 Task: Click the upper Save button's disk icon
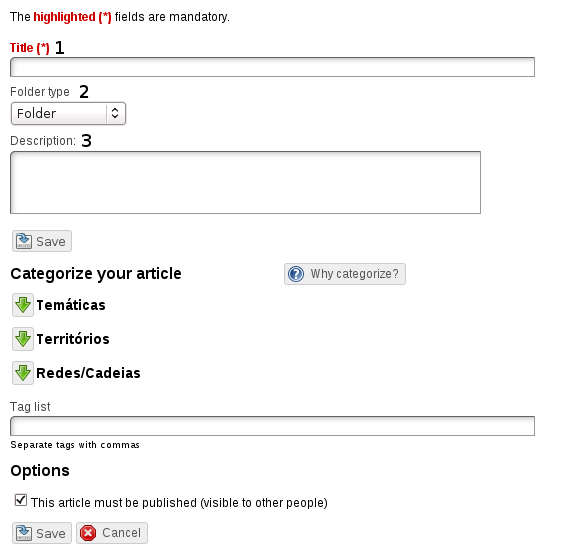click(x=24, y=241)
